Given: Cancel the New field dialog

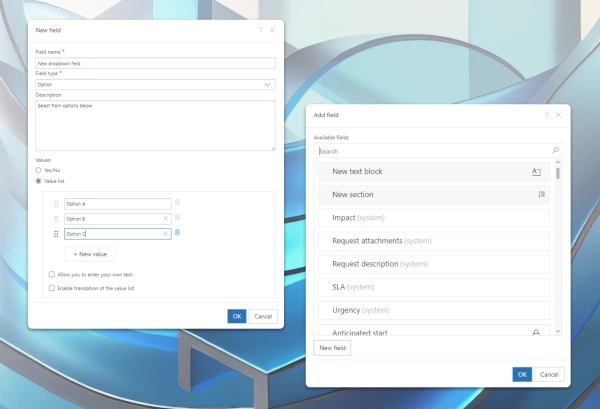Looking at the screenshot, I should [263, 316].
